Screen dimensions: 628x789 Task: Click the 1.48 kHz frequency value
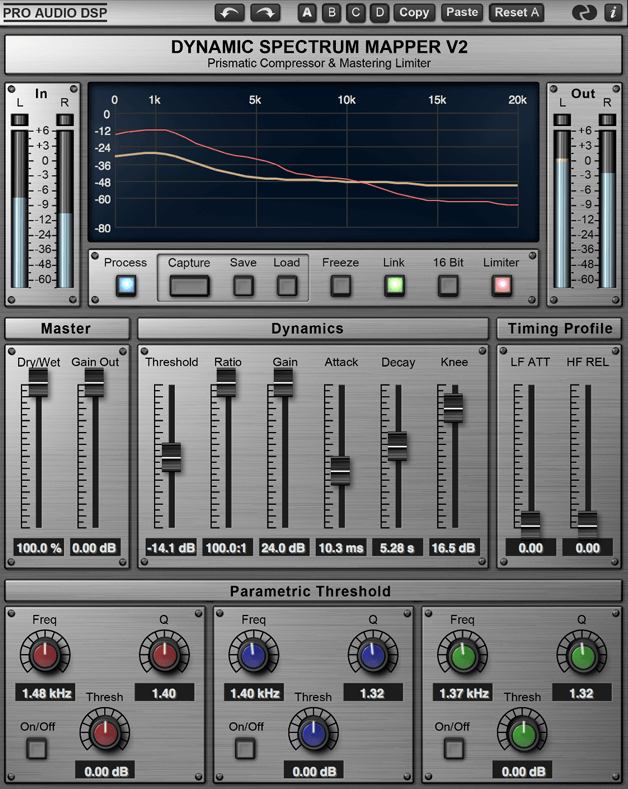(x=46, y=693)
